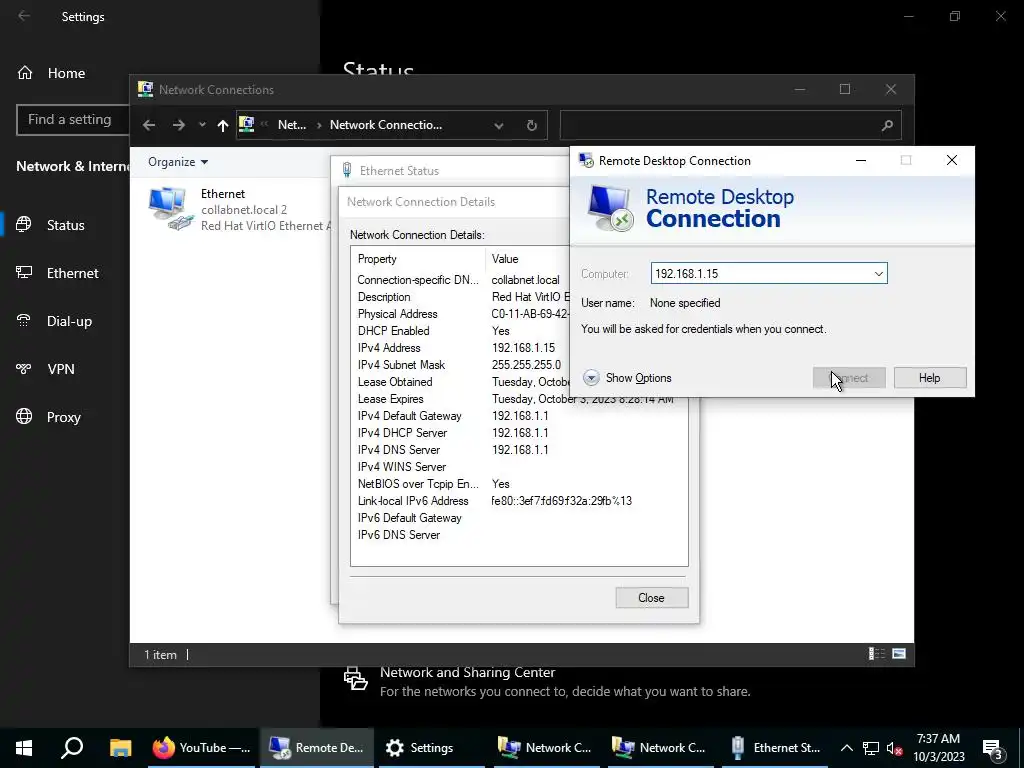1024x768 pixels.
Task: Select Status in Settings sidebar
Action: pos(65,225)
